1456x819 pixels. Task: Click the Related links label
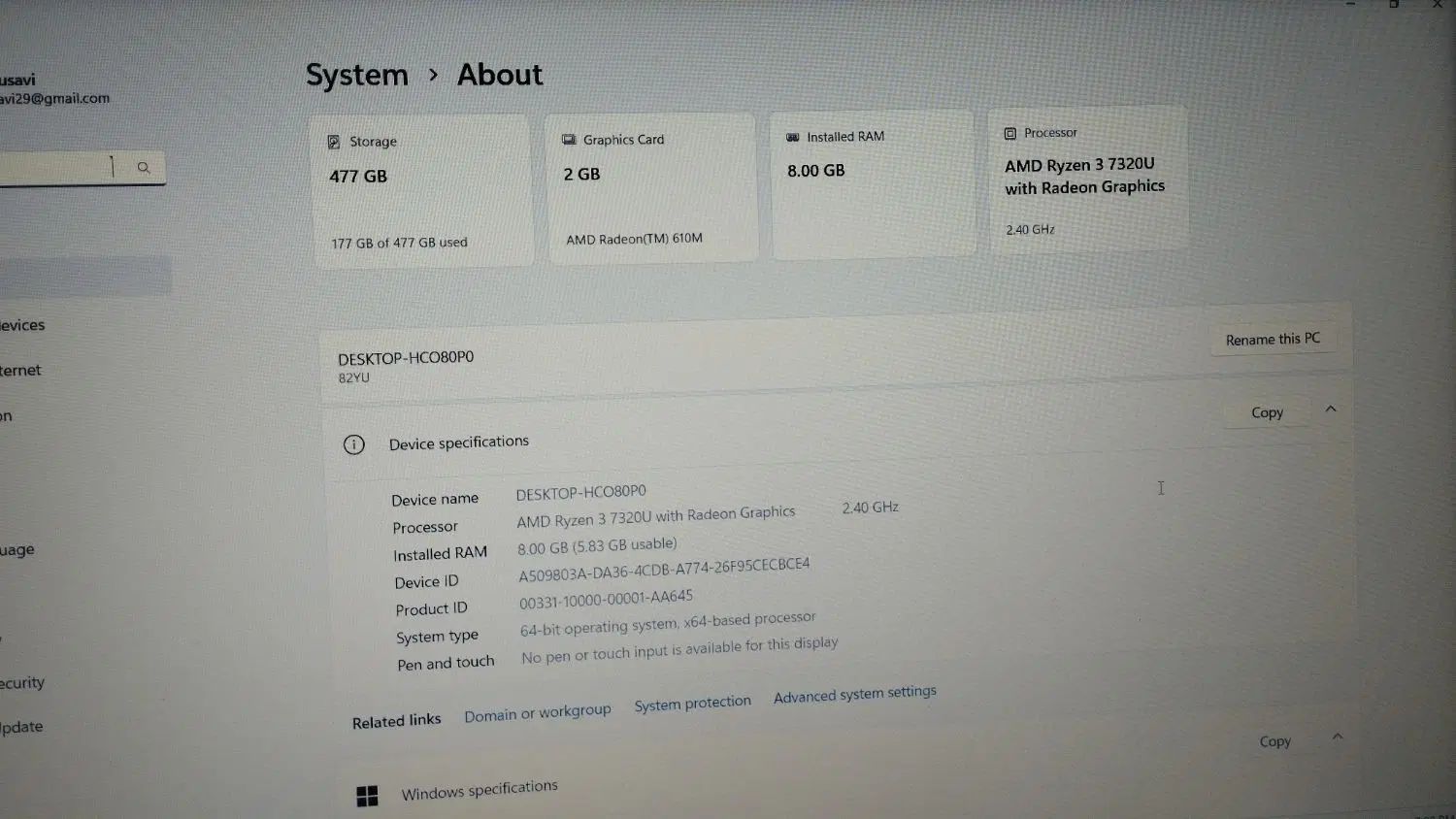pos(396,721)
